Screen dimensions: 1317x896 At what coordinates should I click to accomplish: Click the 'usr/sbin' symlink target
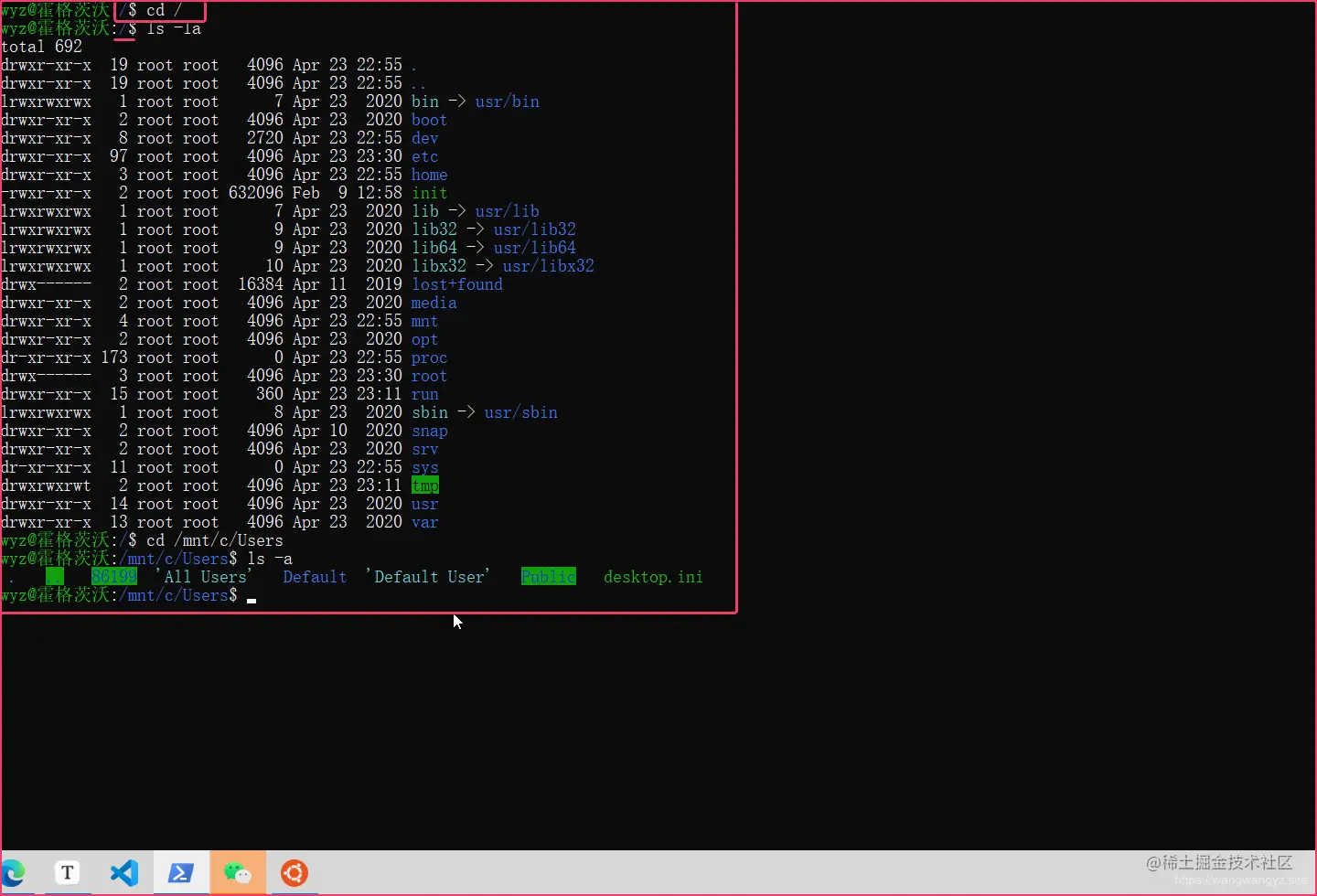(520, 412)
